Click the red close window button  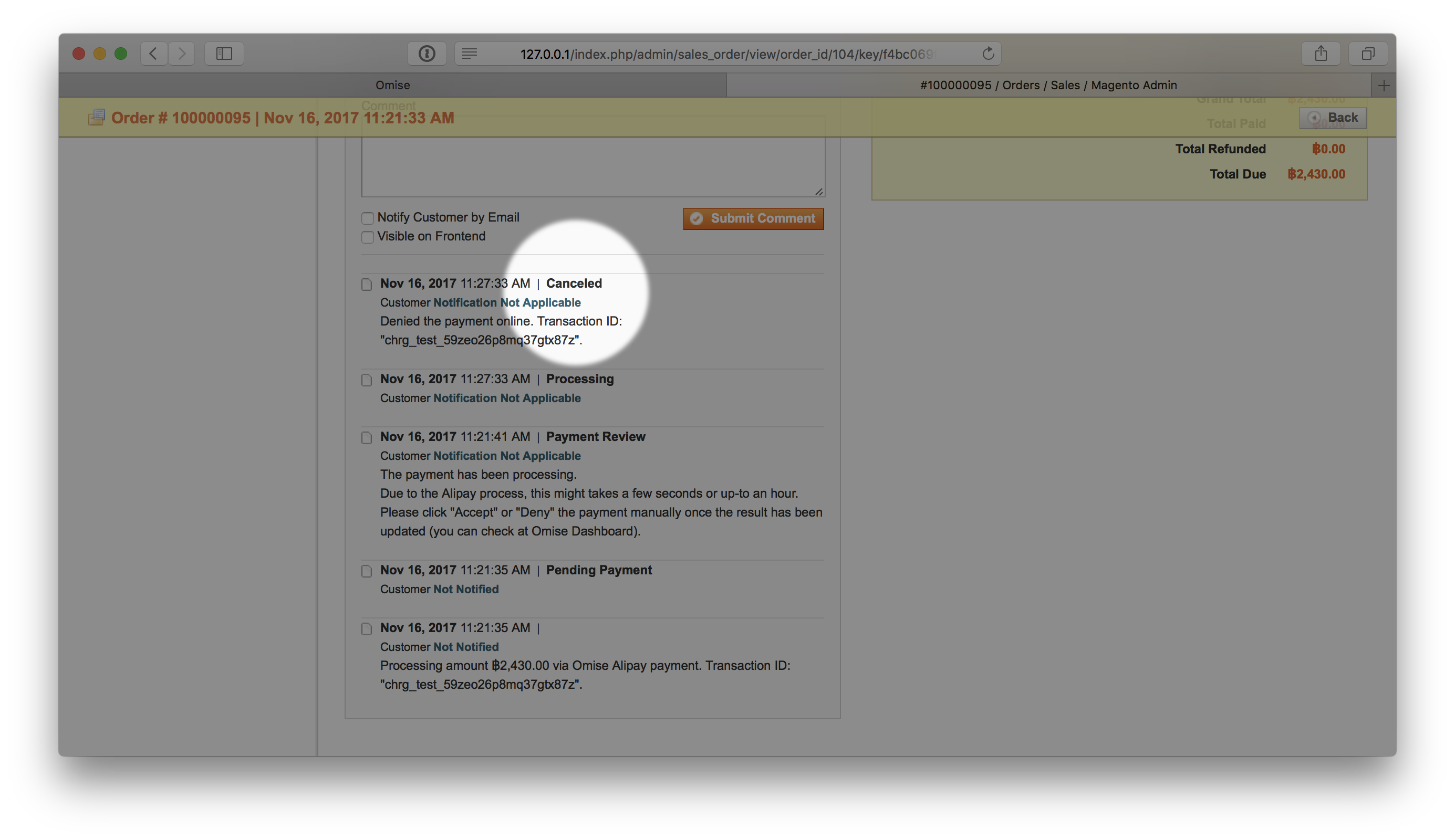pos(79,54)
